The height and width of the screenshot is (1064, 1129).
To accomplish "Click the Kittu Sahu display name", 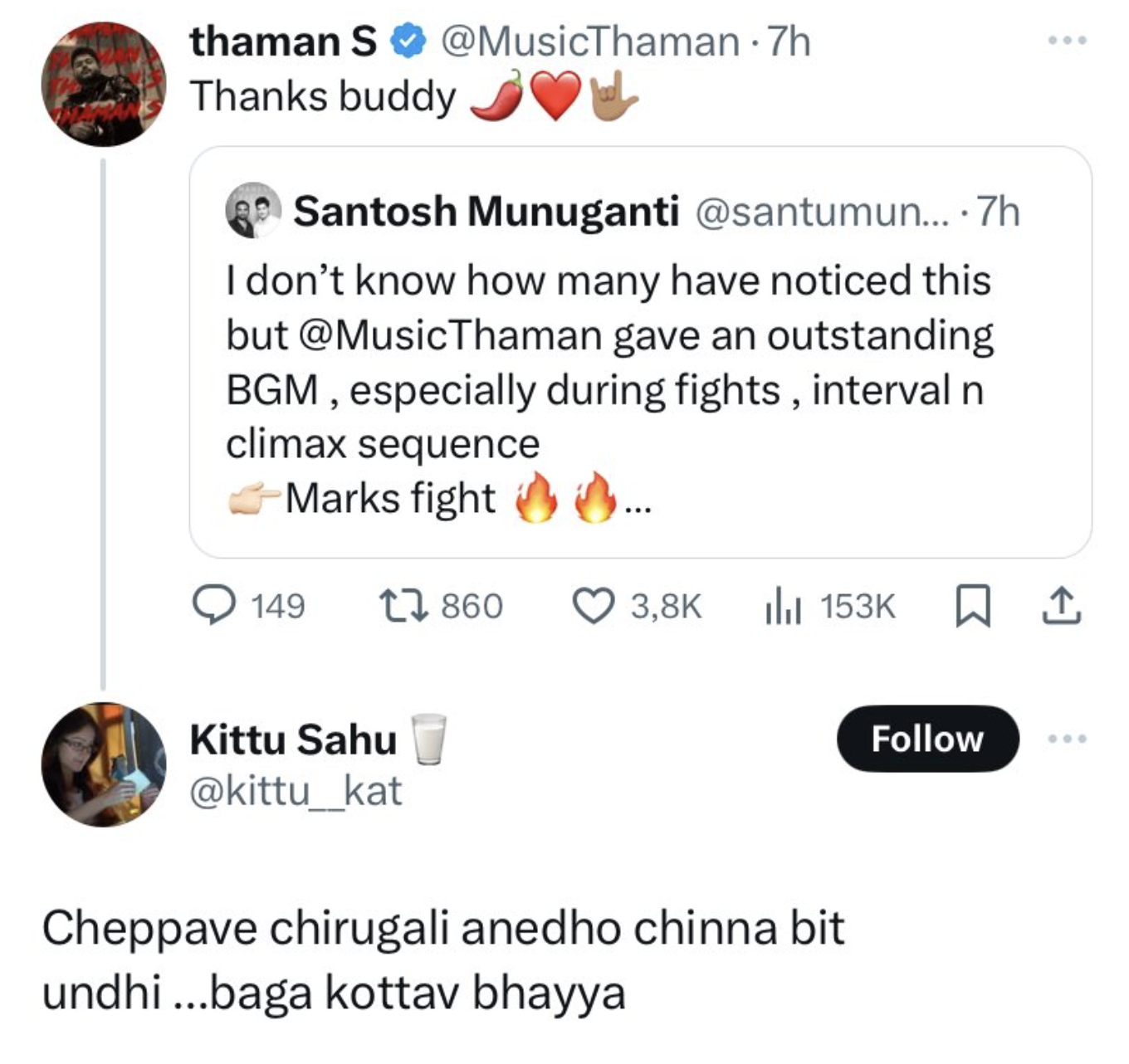I will 293,739.
